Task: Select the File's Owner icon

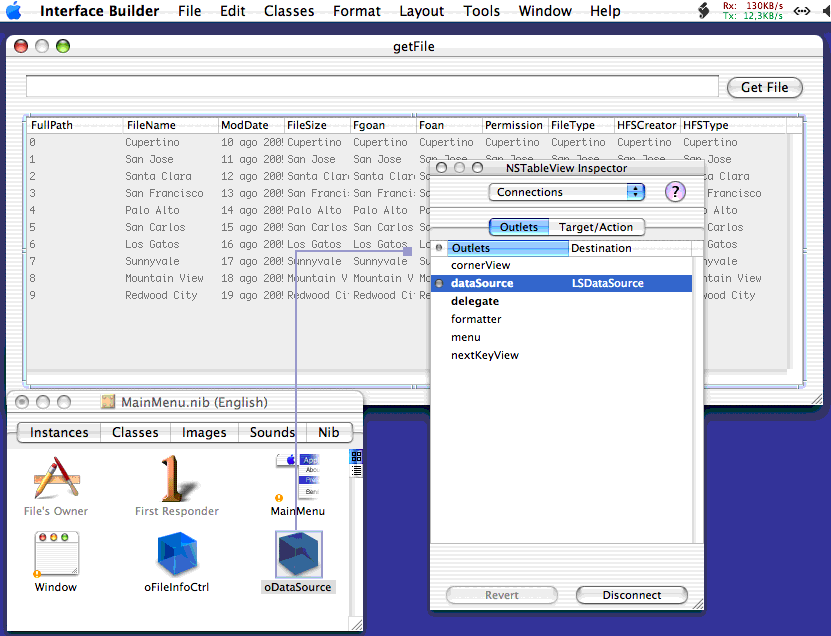Action: pyautogui.click(x=56, y=478)
